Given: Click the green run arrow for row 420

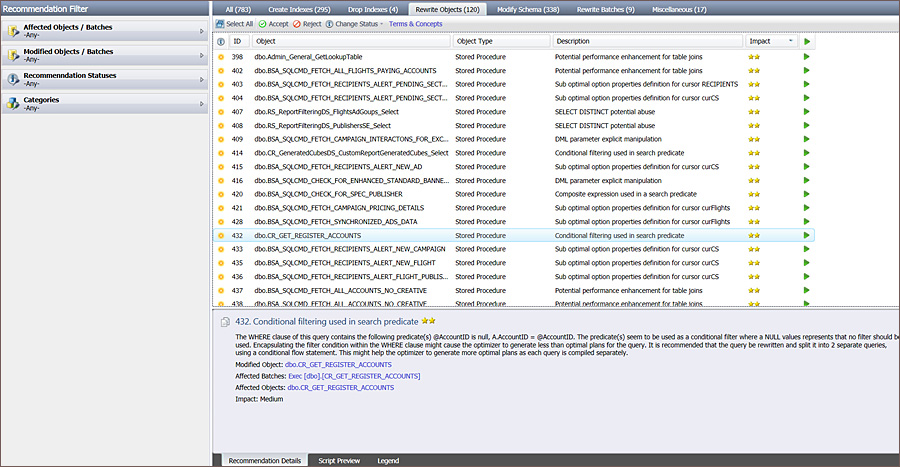Looking at the screenshot, I should tap(806, 194).
